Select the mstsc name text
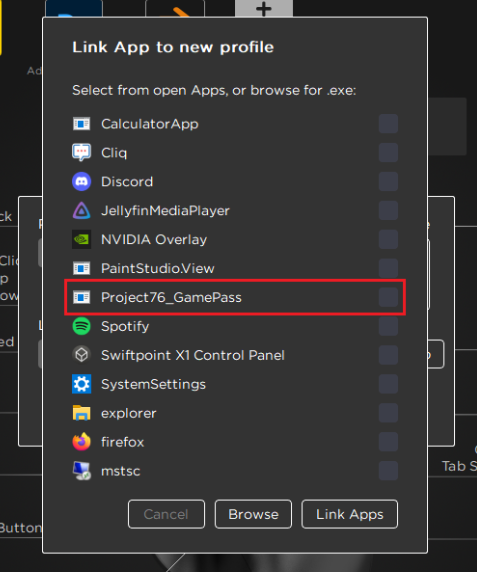This screenshot has height=572, width=477. point(121,471)
